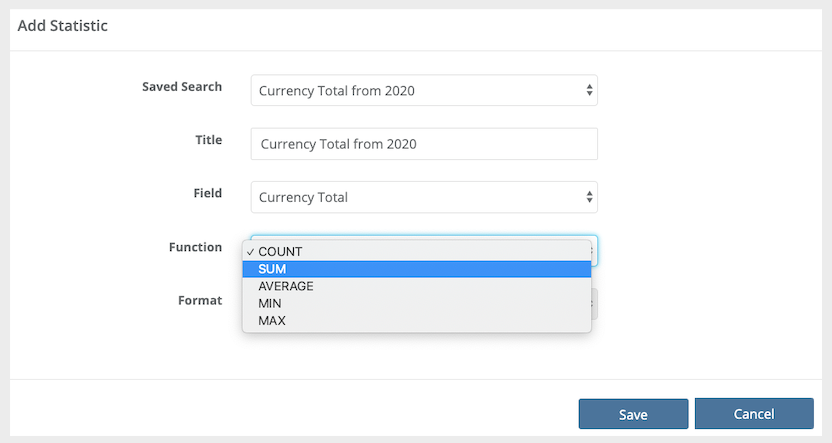The image size is (832, 443).
Task: Click the Function label text
Action: click(x=195, y=247)
